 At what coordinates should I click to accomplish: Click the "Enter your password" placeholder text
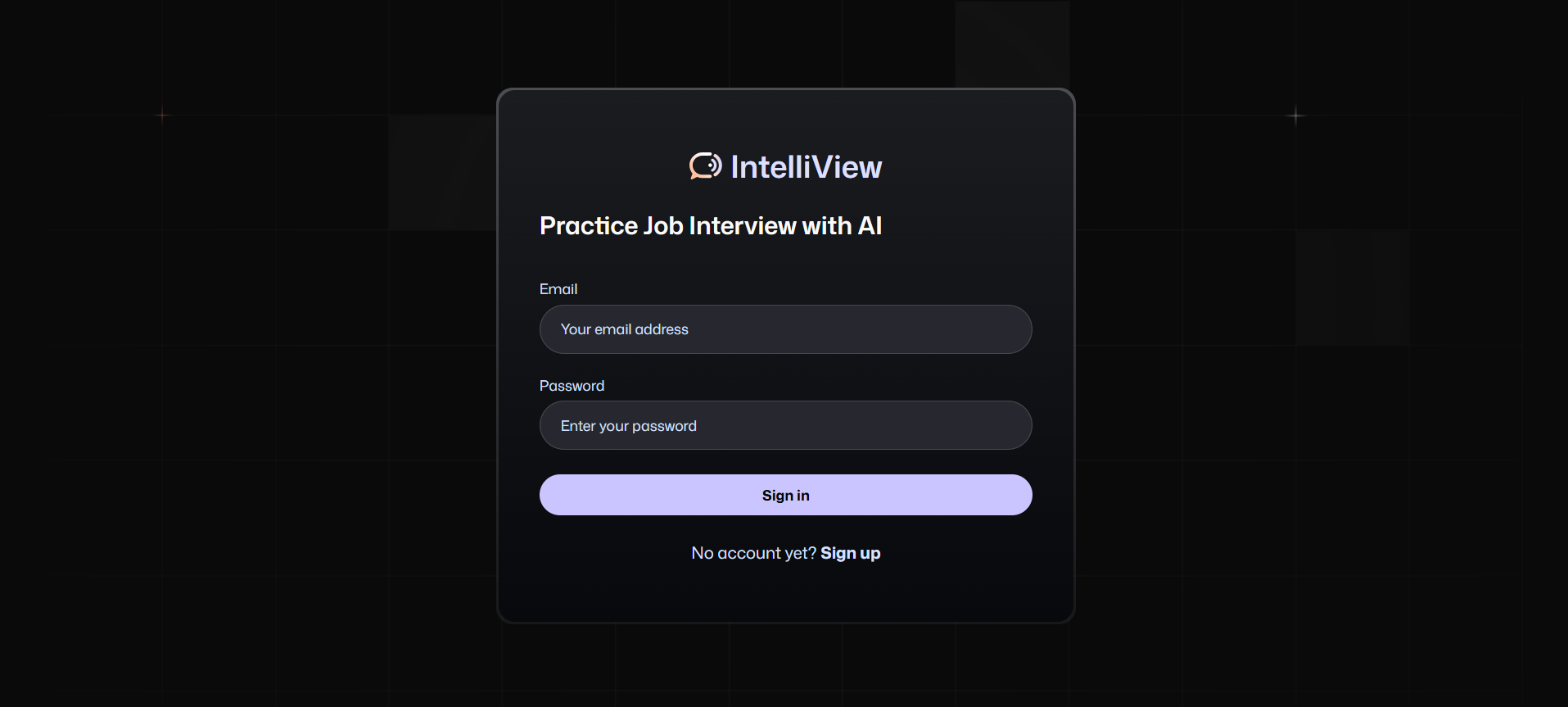coord(628,426)
